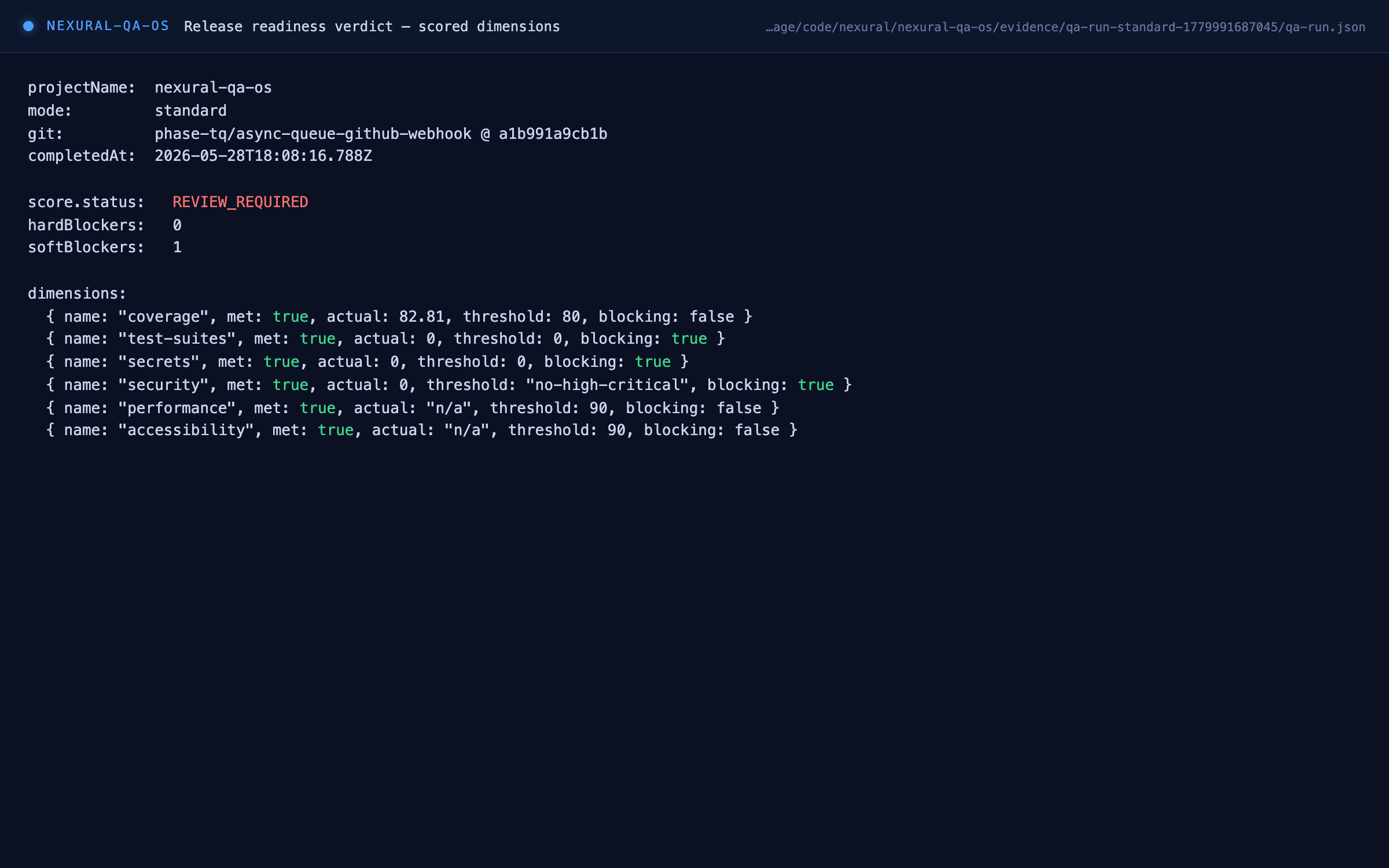The height and width of the screenshot is (868, 1389).
Task: Select the 'Release readiness verdict — scored dimensions' heading
Action: click(x=372, y=27)
